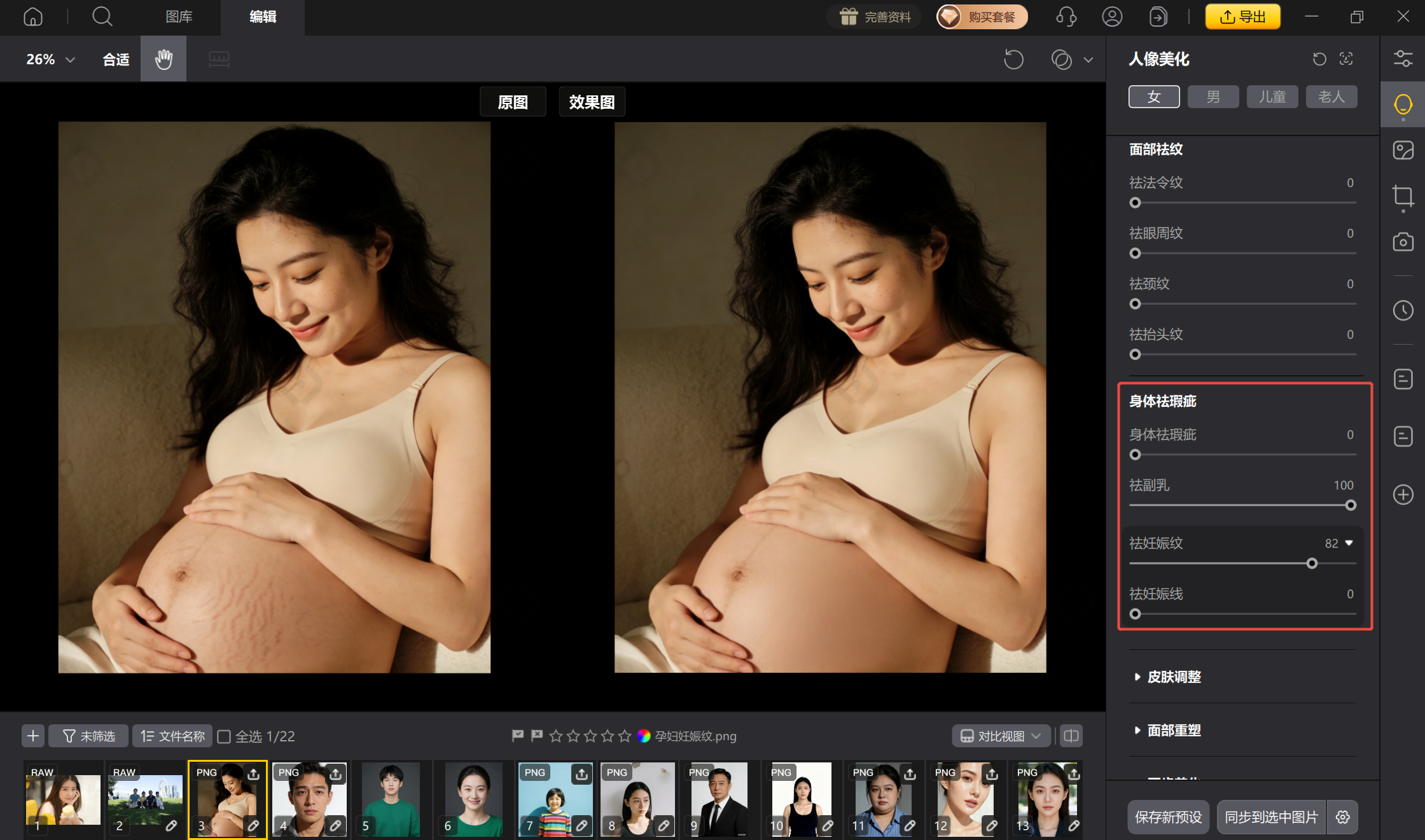Open the 对比视图 view dropdown
This screenshot has height=840, width=1425.
pos(1001,736)
